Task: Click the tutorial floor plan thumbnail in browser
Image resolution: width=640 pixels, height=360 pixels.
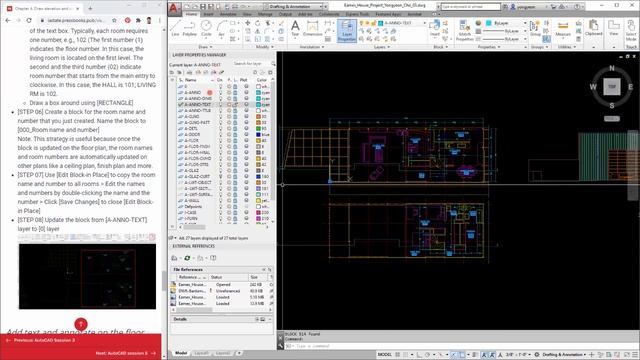Action: (x=87, y=276)
